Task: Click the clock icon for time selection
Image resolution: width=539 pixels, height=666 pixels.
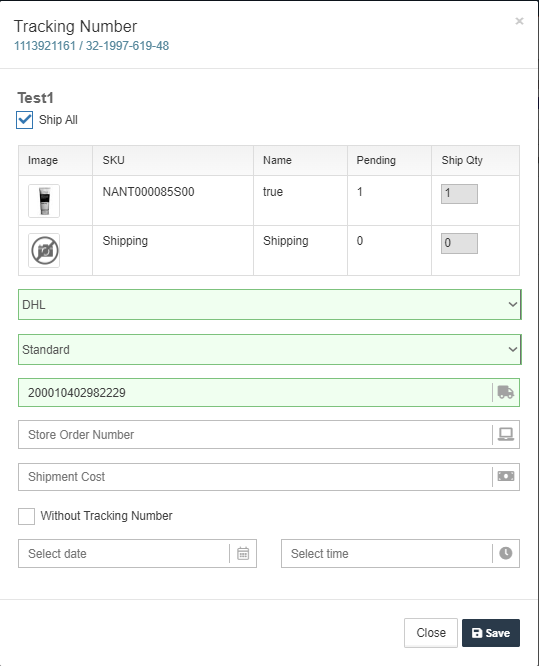Action: (x=505, y=553)
